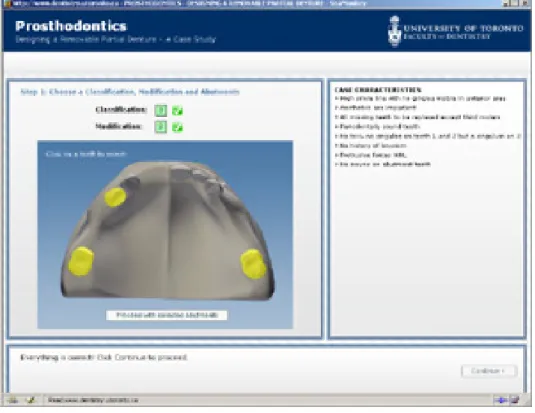Click the status bar URL text
The width and height of the screenshot is (535, 413).
(93, 400)
